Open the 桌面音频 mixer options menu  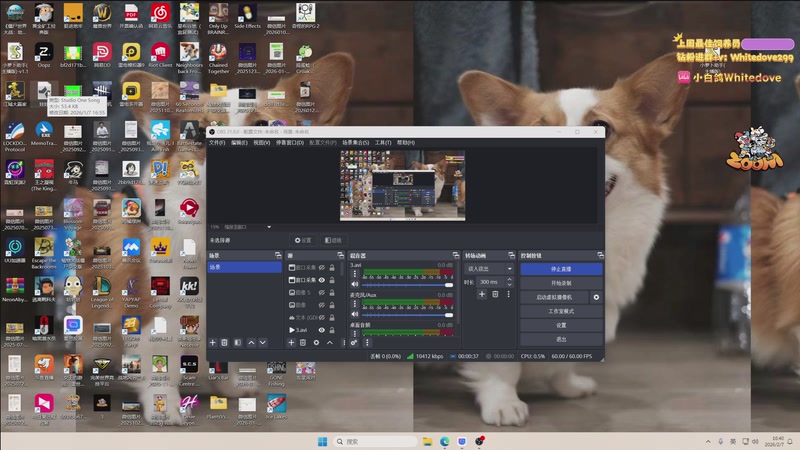(355, 334)
